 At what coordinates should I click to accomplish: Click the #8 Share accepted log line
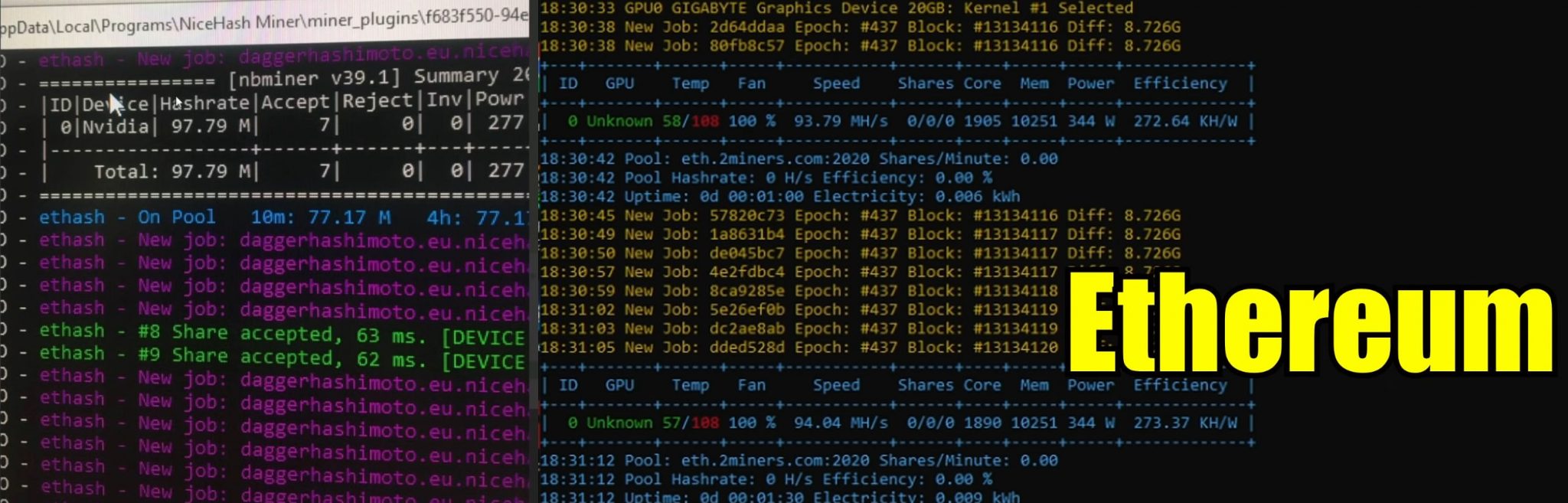tap(282, 334)
